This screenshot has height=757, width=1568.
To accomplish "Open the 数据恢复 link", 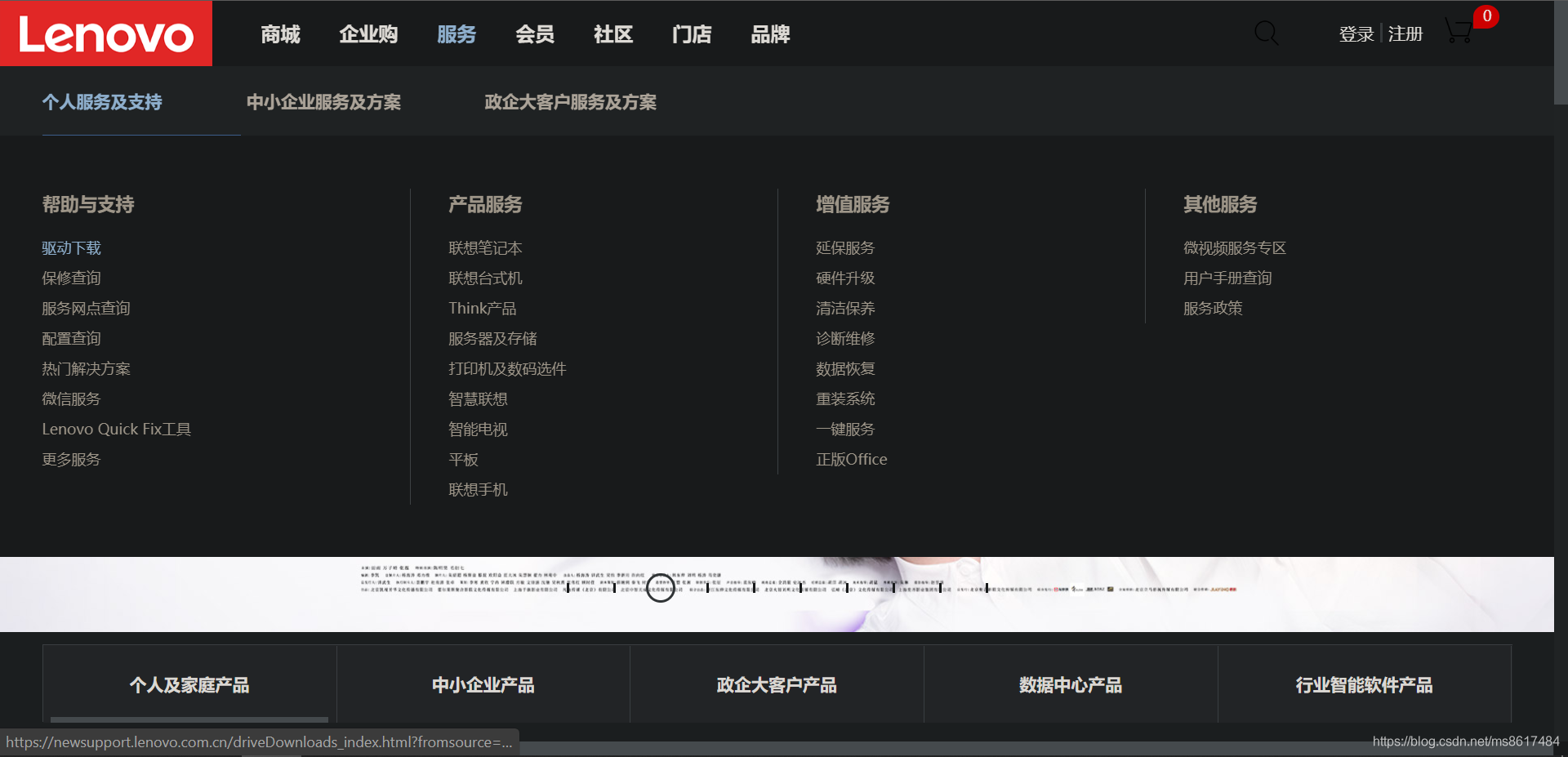I will click(845, 369).
